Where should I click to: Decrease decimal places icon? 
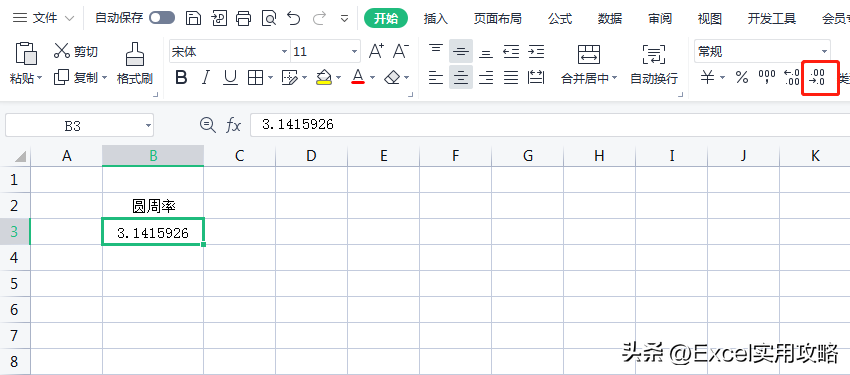pyautogui.click(x=817, y=77)
